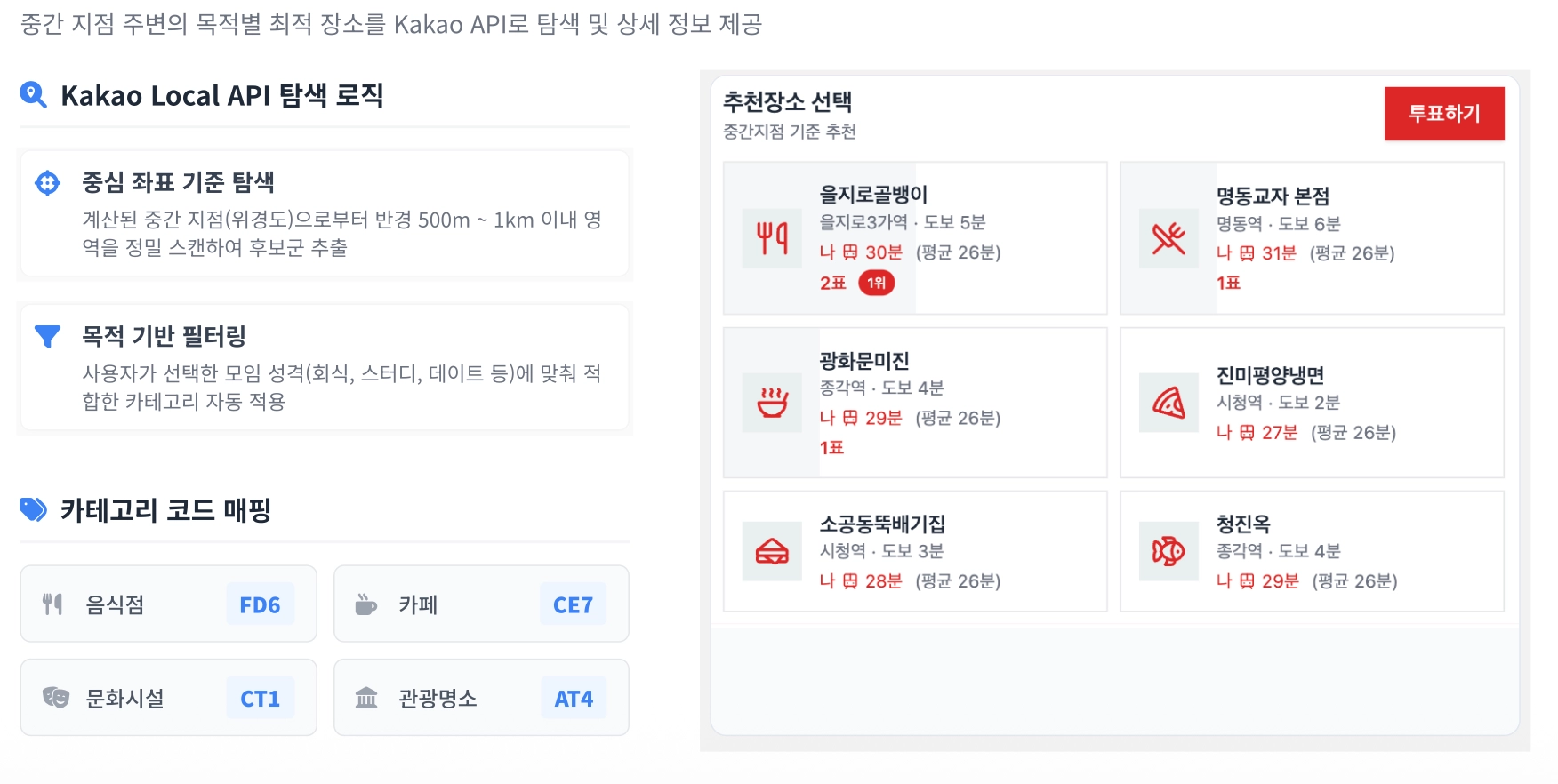The image size is (1558, 784).
Task: Click the fork-and-knife icon for 을지로골뱅이
Action: point(772,238)
